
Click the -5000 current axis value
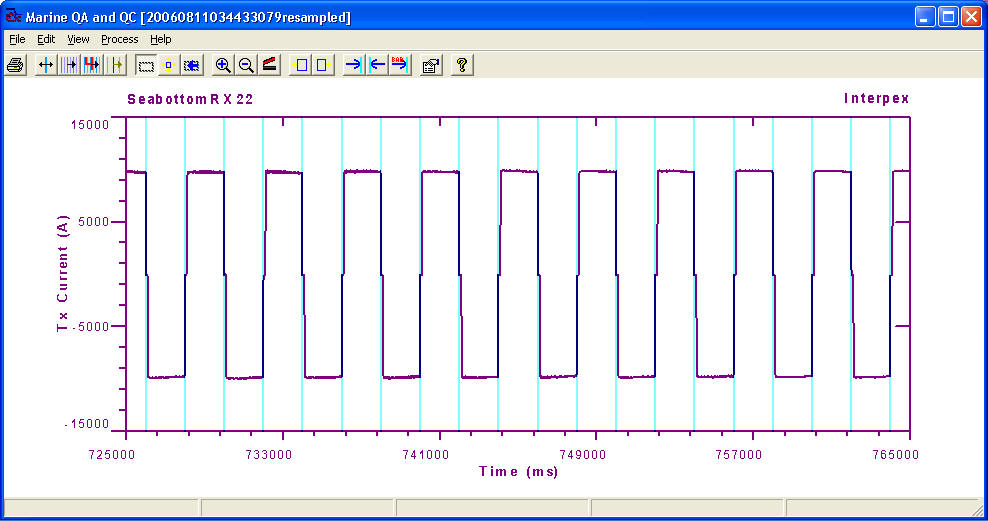pyautogui.click(x=91, y=326)
